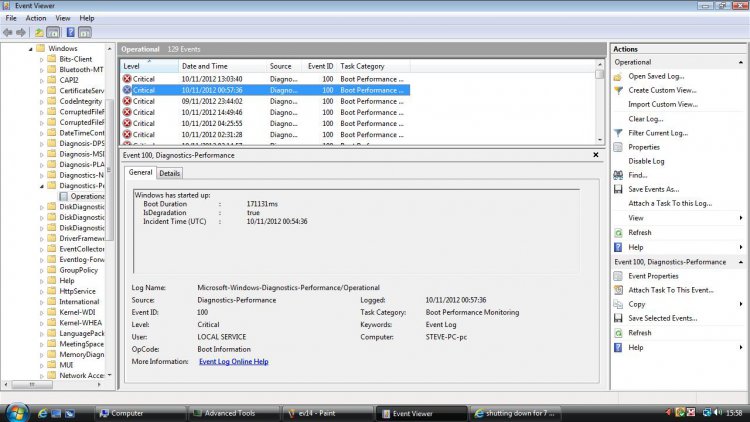Open the Event Log Online Help link

click(x=233, y=361)
